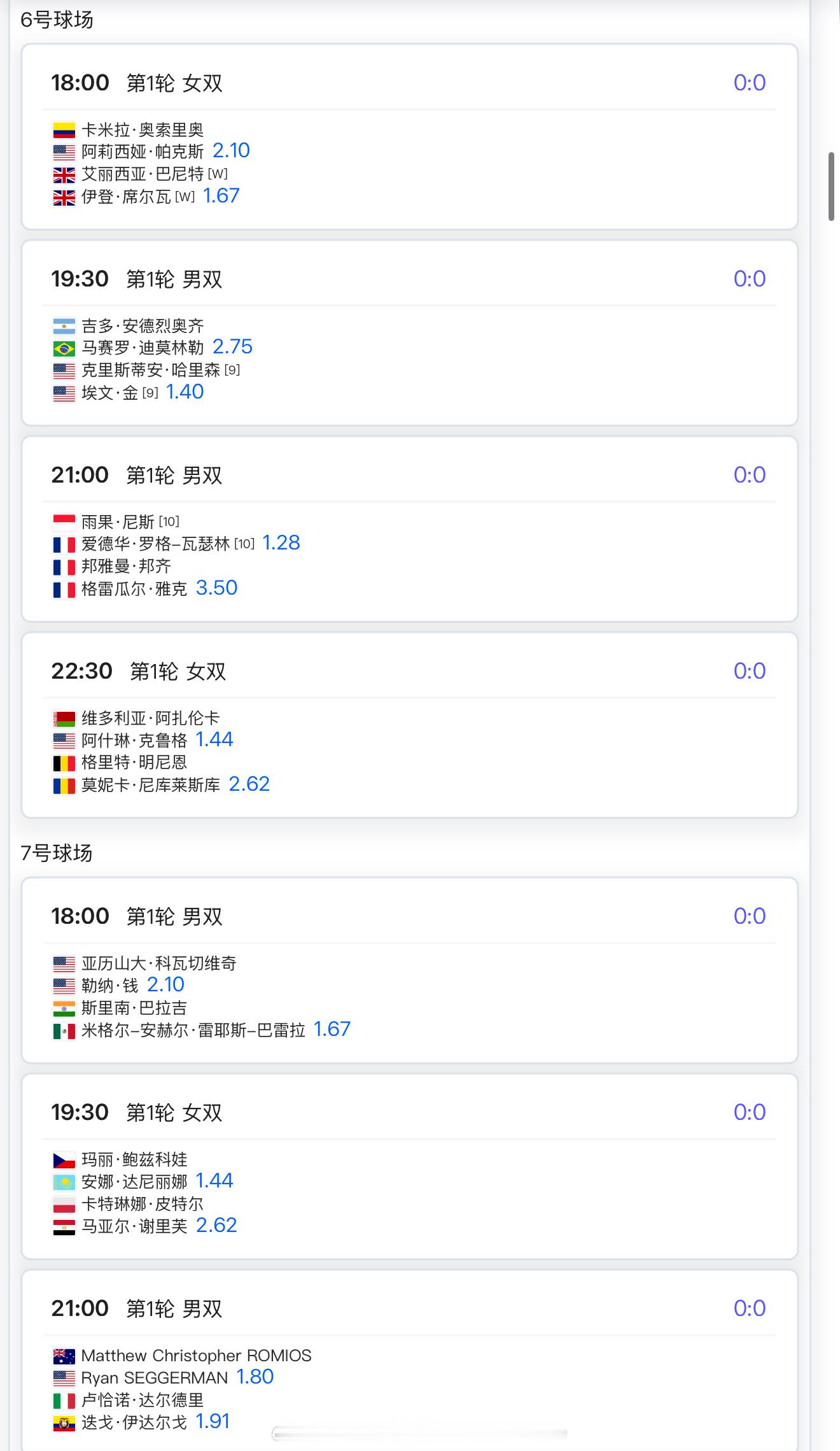Click the Australia flag beside Matthew Christopher ROMIOS
Image resolution: width=840 pixels, height=1451 pixels.
(x=64, y=1356)
